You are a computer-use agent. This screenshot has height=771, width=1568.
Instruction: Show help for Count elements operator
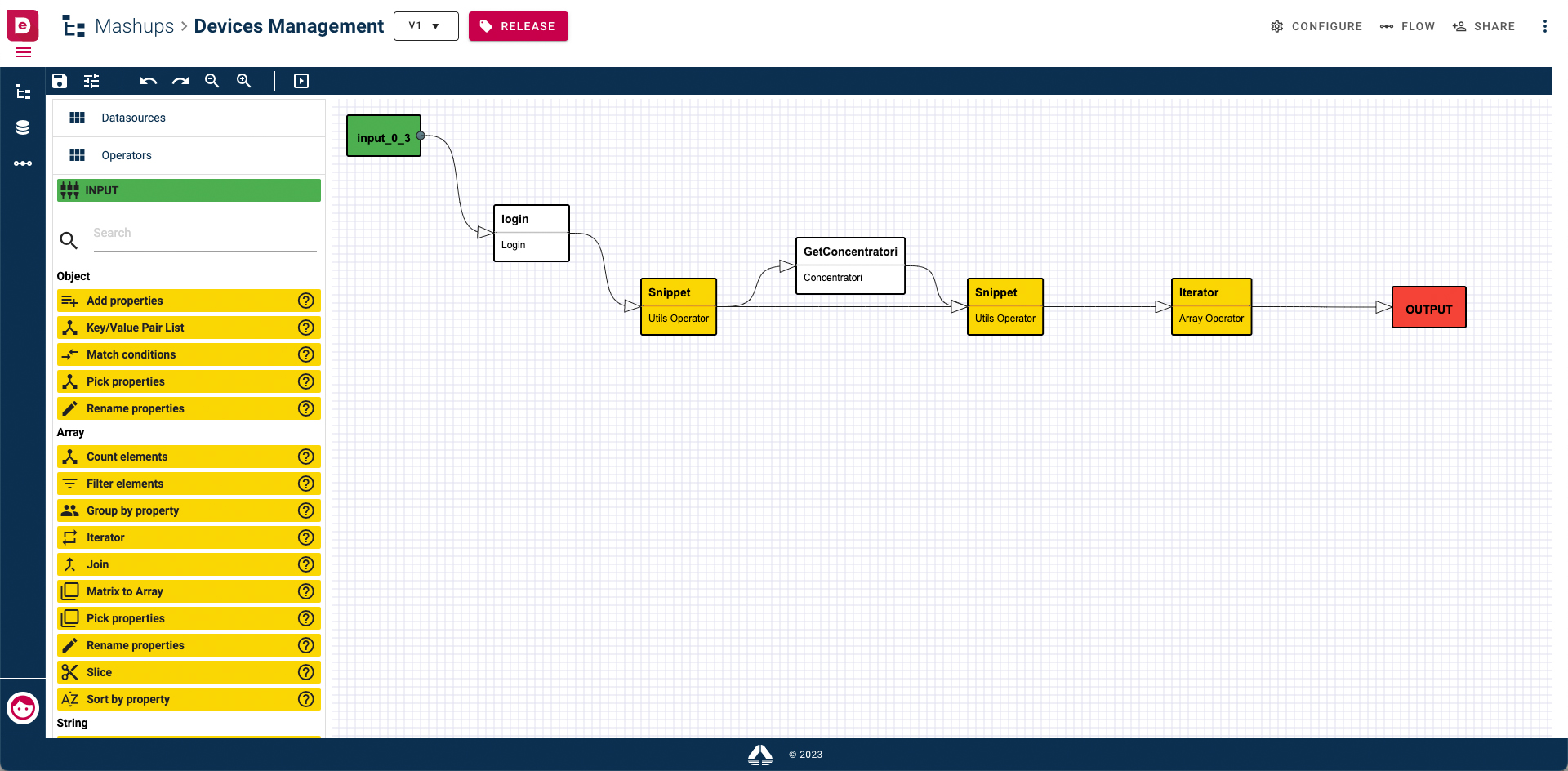pos(306,457)
